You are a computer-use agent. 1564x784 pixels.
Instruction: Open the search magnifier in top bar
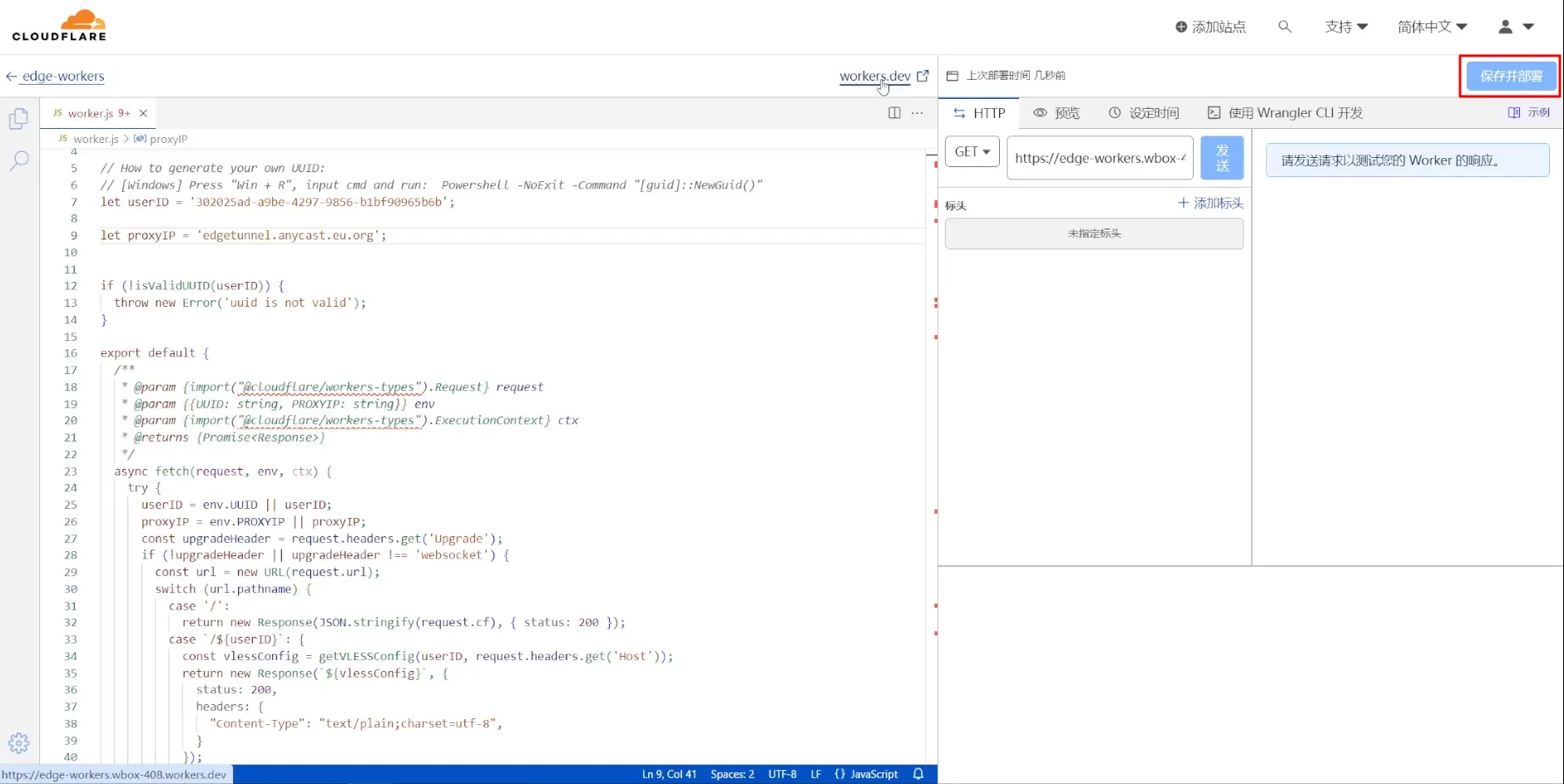(x=1285, y=27)
